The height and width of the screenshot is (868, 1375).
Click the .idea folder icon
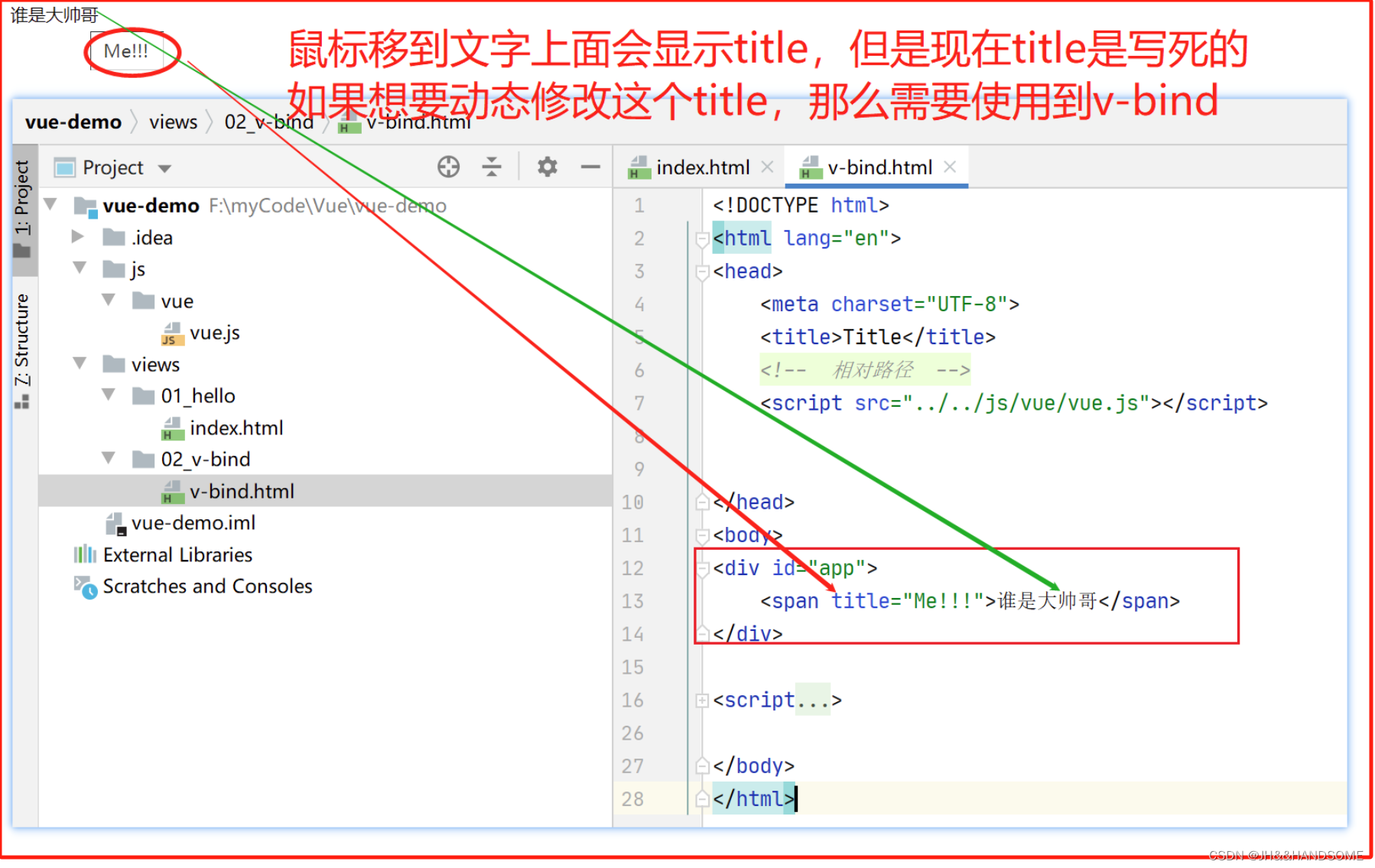pyautogui.click(x=114, y=237)
